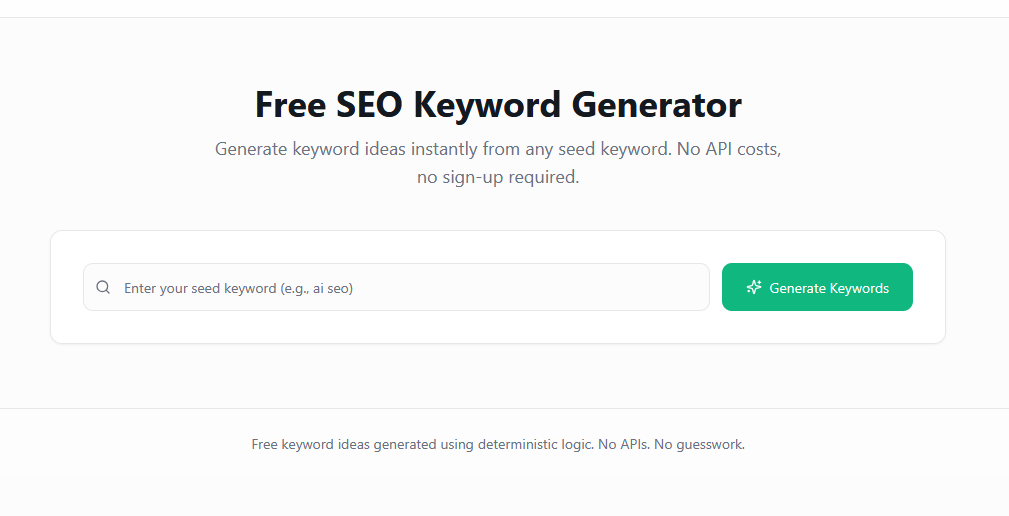Click the "no sign-up required." text
This screenshot has width=1009, height=516.
(498, 179)
